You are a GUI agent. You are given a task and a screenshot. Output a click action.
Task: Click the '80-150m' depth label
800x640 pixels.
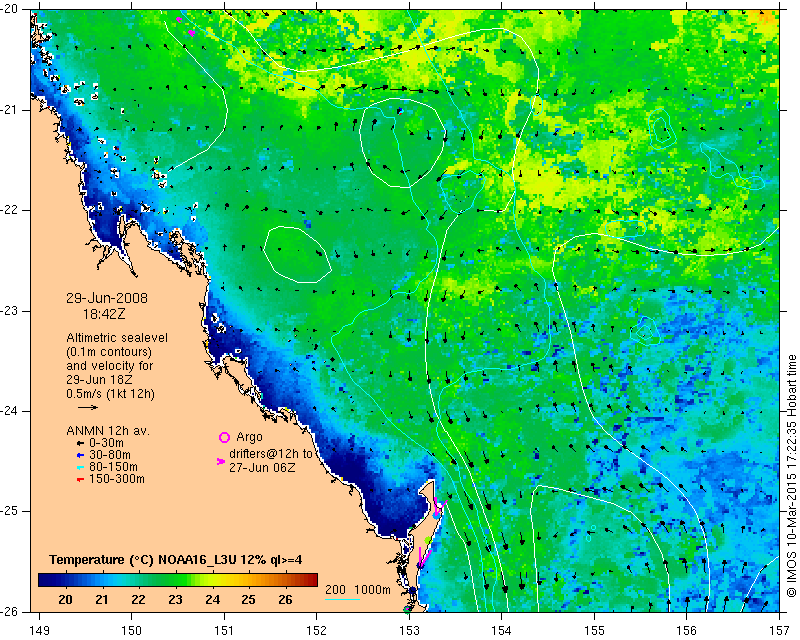coord(113,467)
